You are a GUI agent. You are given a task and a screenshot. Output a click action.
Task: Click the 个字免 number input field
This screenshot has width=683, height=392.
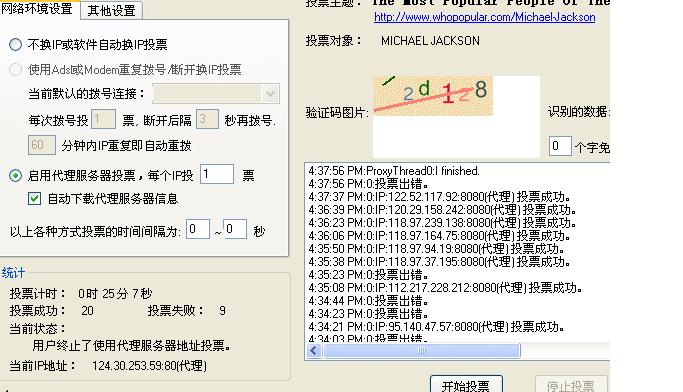(x=560, y=146)
